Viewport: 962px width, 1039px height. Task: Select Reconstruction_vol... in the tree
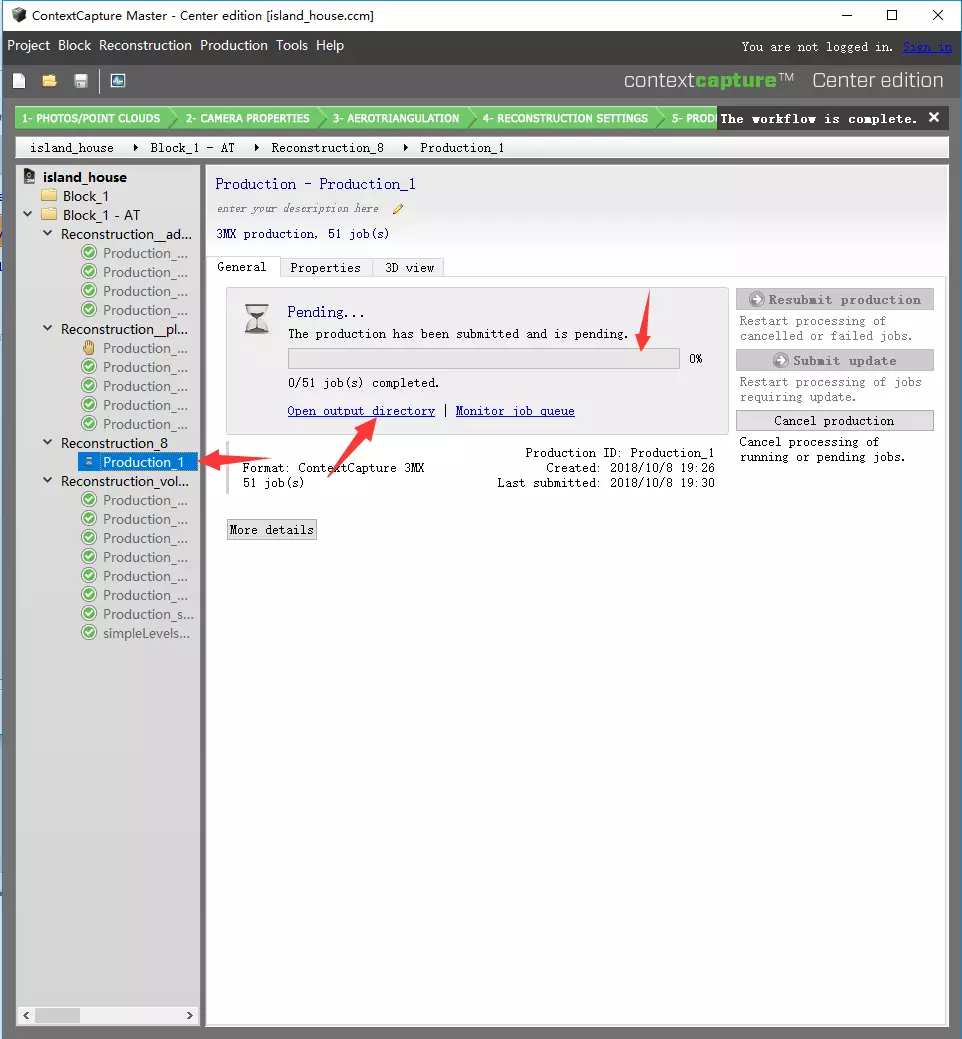tap(126, 480)
